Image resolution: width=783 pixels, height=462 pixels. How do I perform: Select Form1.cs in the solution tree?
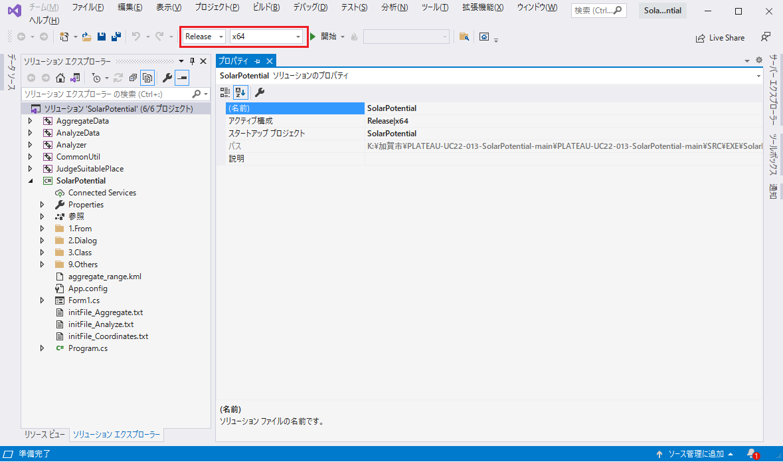click(x=83, y=300)
